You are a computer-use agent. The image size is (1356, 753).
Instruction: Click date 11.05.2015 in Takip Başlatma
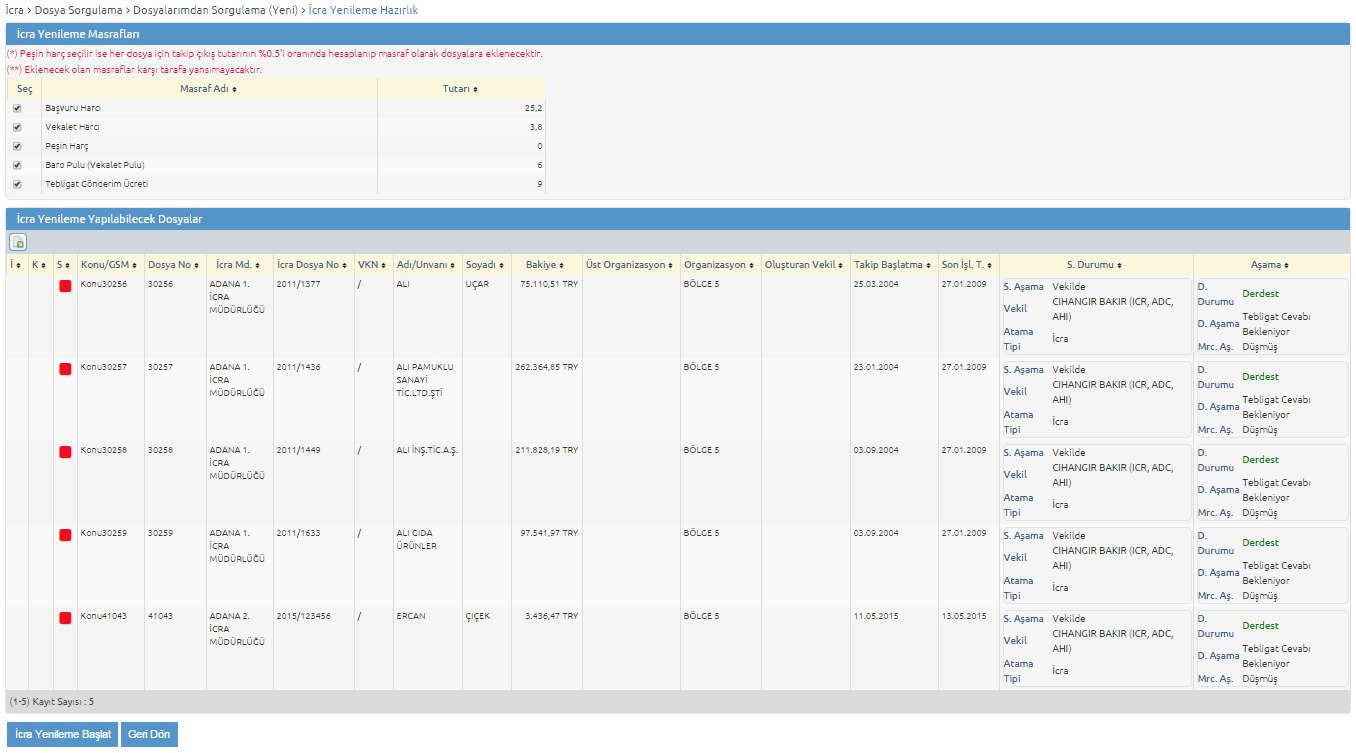[x=876, y=616]
